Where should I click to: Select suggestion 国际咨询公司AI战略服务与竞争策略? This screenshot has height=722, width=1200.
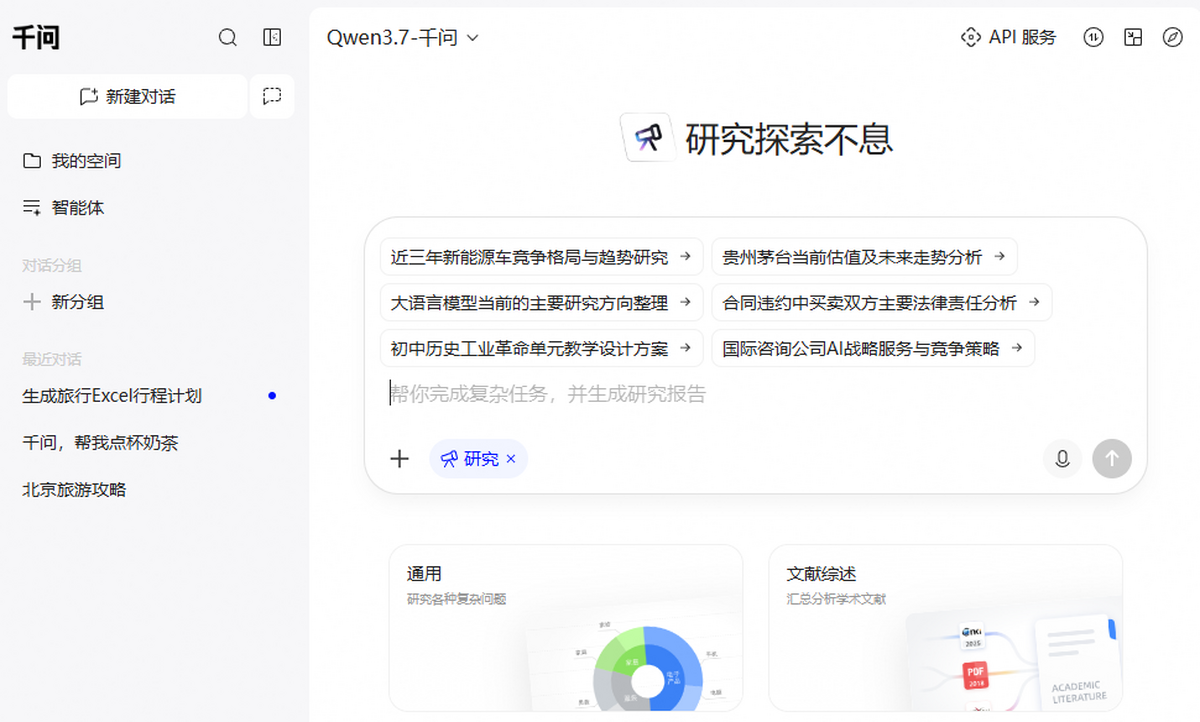[873, 349]
